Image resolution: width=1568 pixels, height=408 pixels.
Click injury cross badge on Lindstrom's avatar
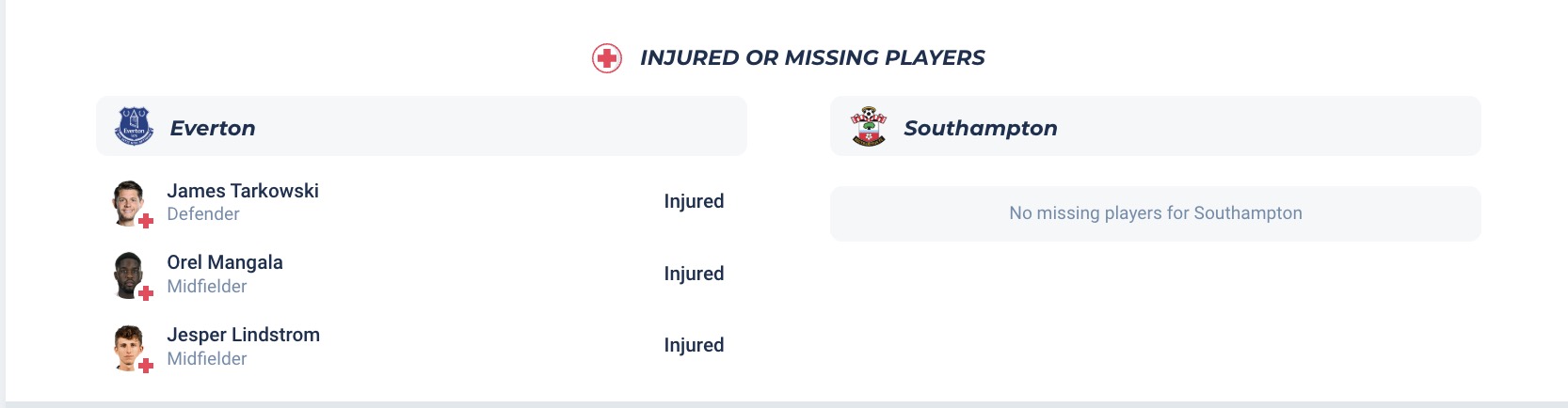tap(146, 366)
